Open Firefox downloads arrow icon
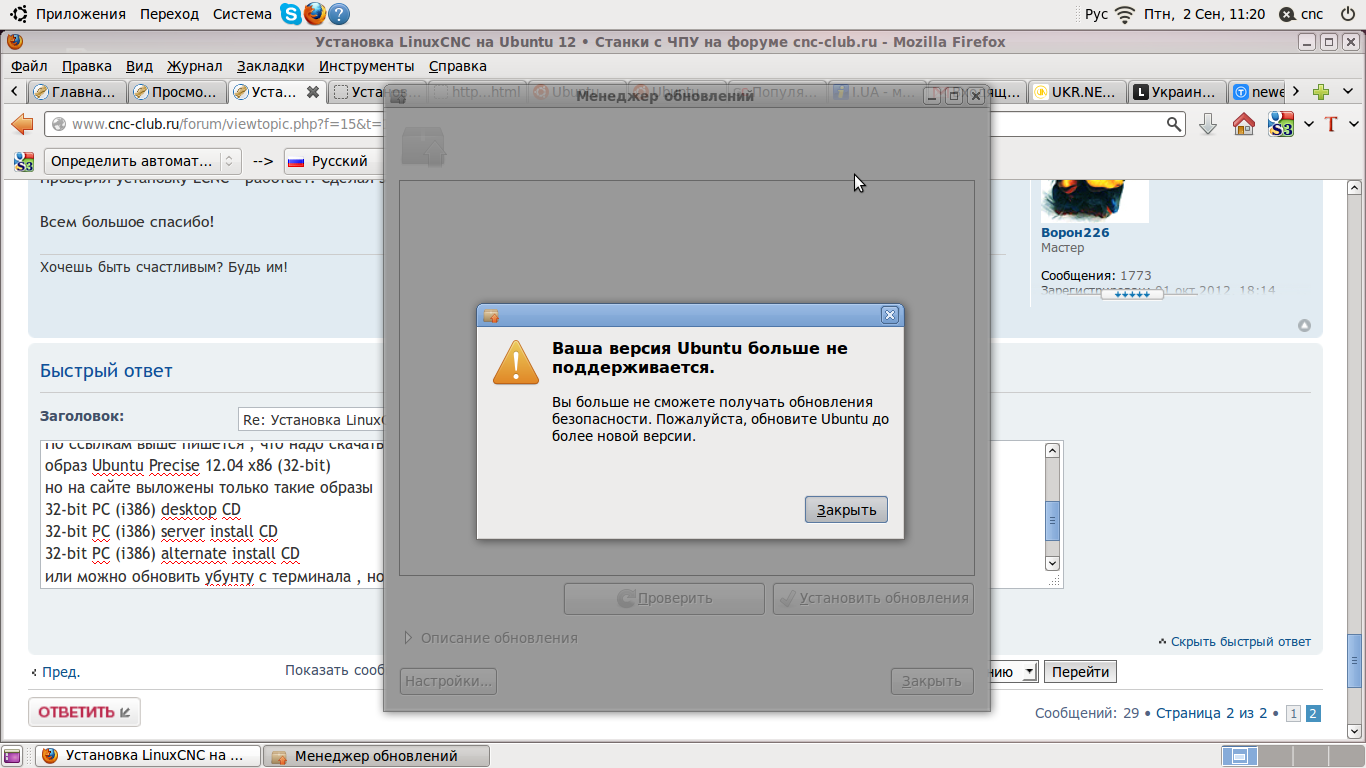 click(1208, 124)
